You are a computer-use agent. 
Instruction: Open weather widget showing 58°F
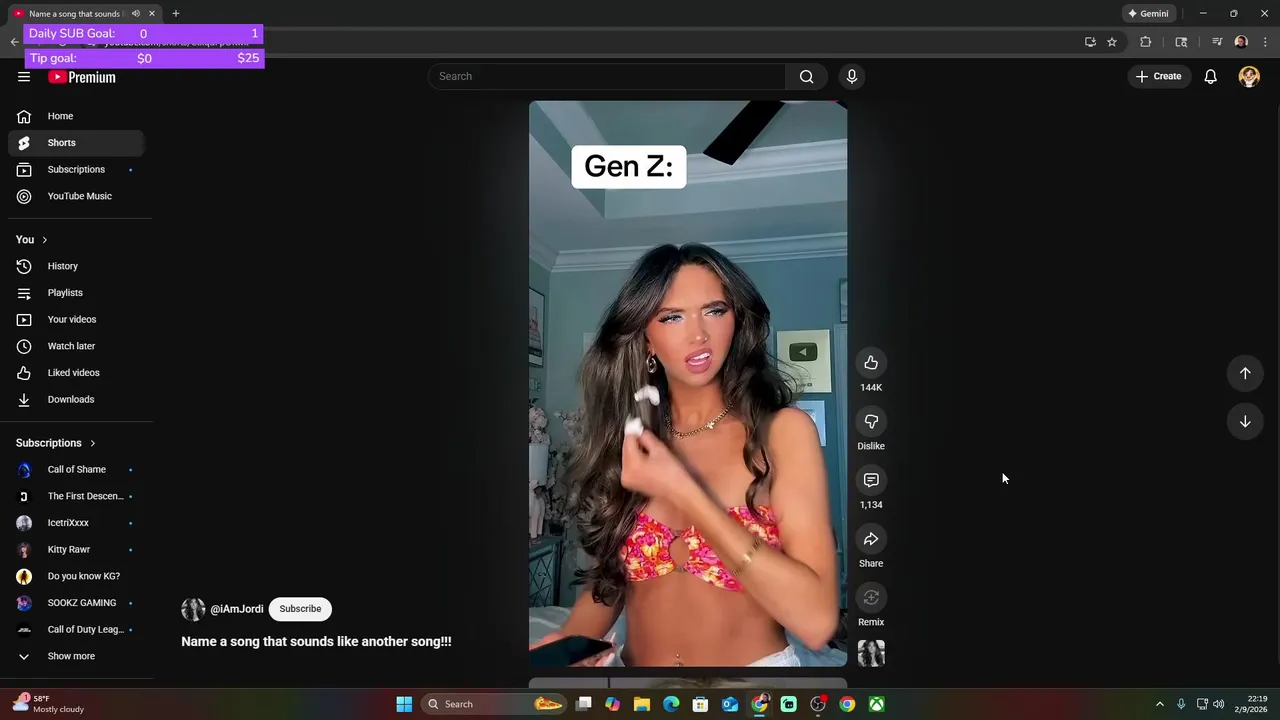48,704
